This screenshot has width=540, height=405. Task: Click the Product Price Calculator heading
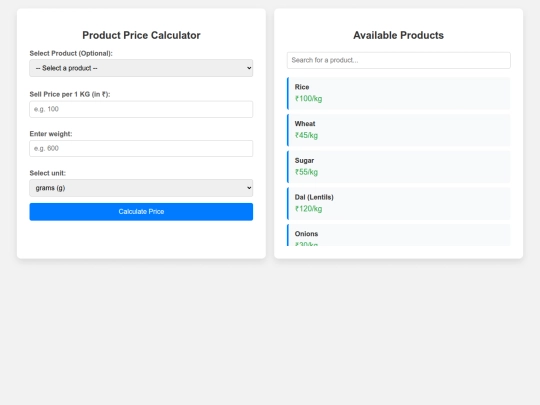(141, 35)
